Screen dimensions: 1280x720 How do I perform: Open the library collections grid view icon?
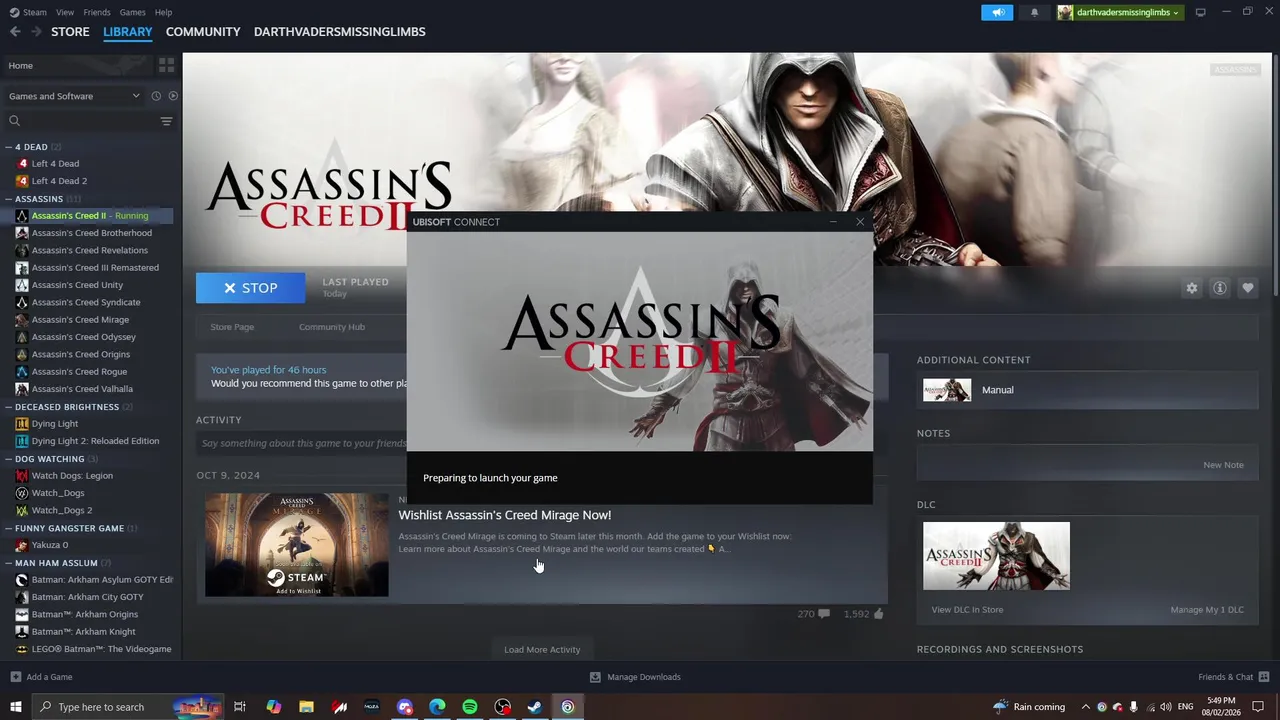coord(166,65)
